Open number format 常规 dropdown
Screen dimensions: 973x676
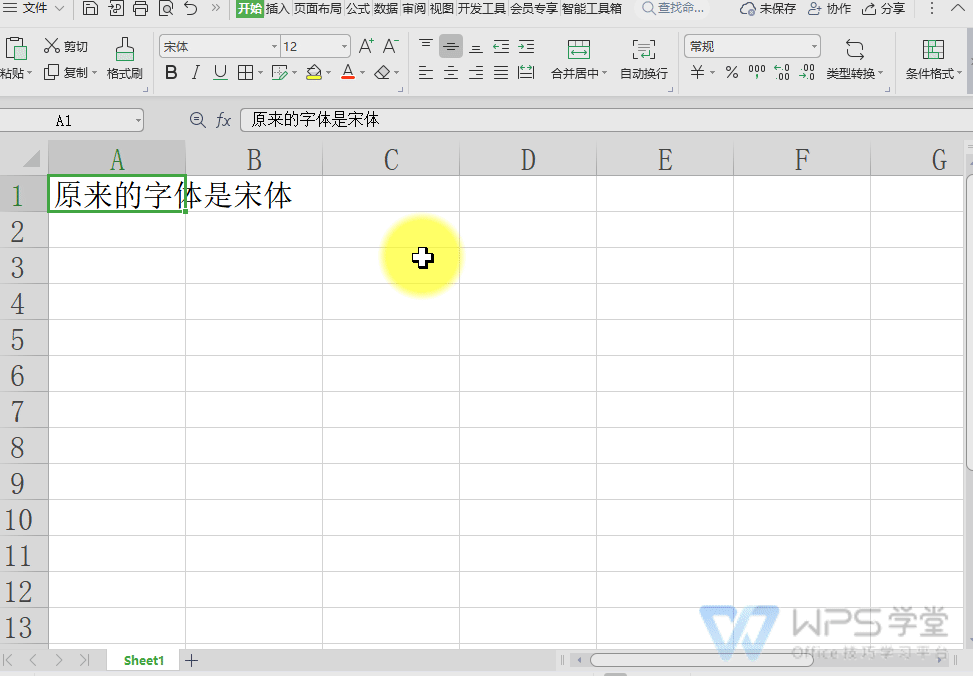click(814, 47)
